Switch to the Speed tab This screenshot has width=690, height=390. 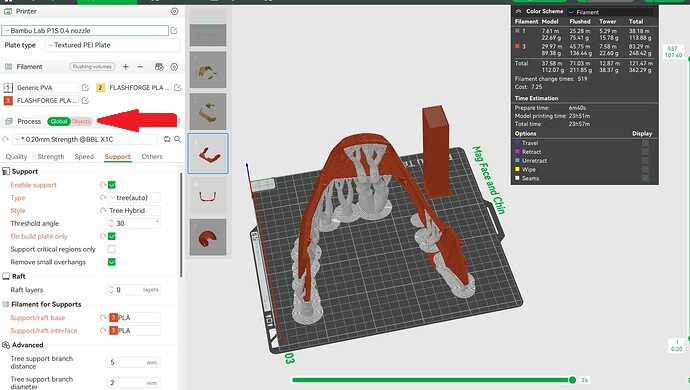tap(84, 157)
